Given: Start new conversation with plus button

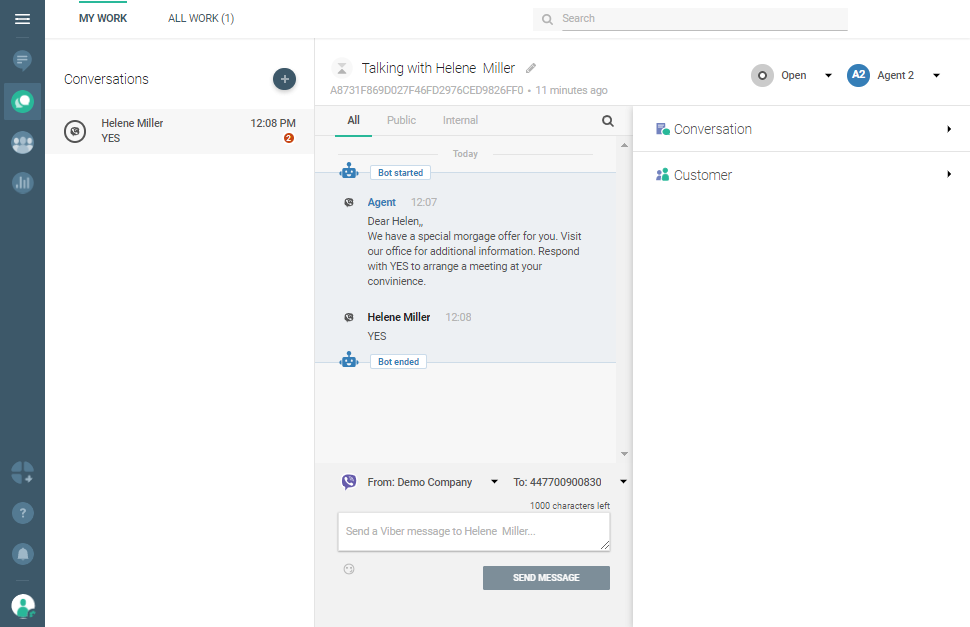Looking at the screenshot, I should click(x=284, y=79).
